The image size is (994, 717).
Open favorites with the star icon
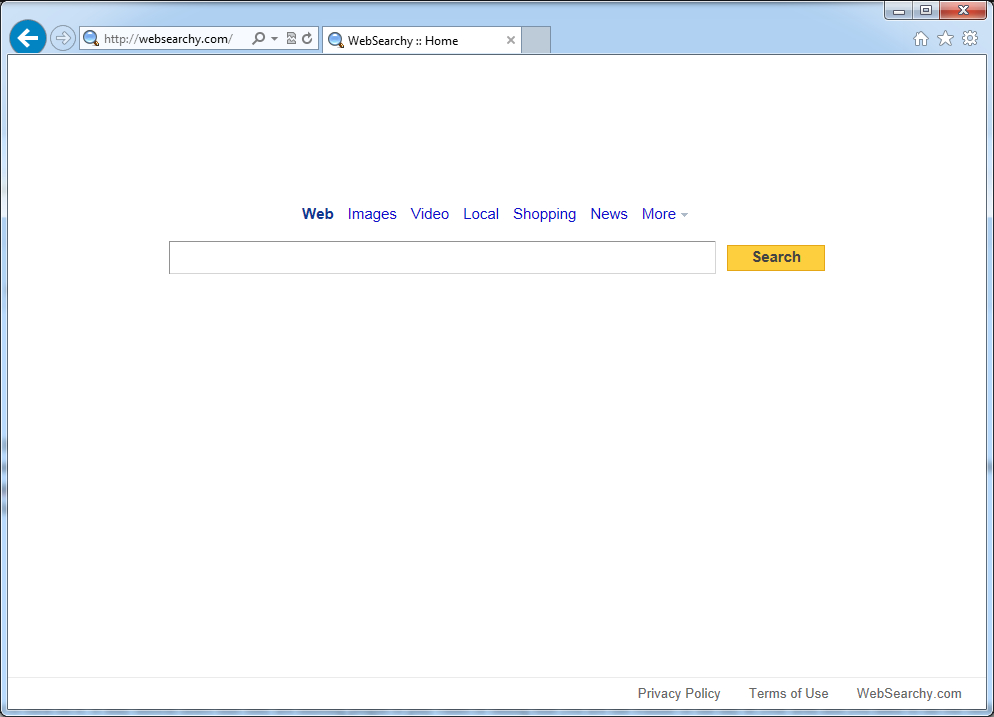(945, 39)
